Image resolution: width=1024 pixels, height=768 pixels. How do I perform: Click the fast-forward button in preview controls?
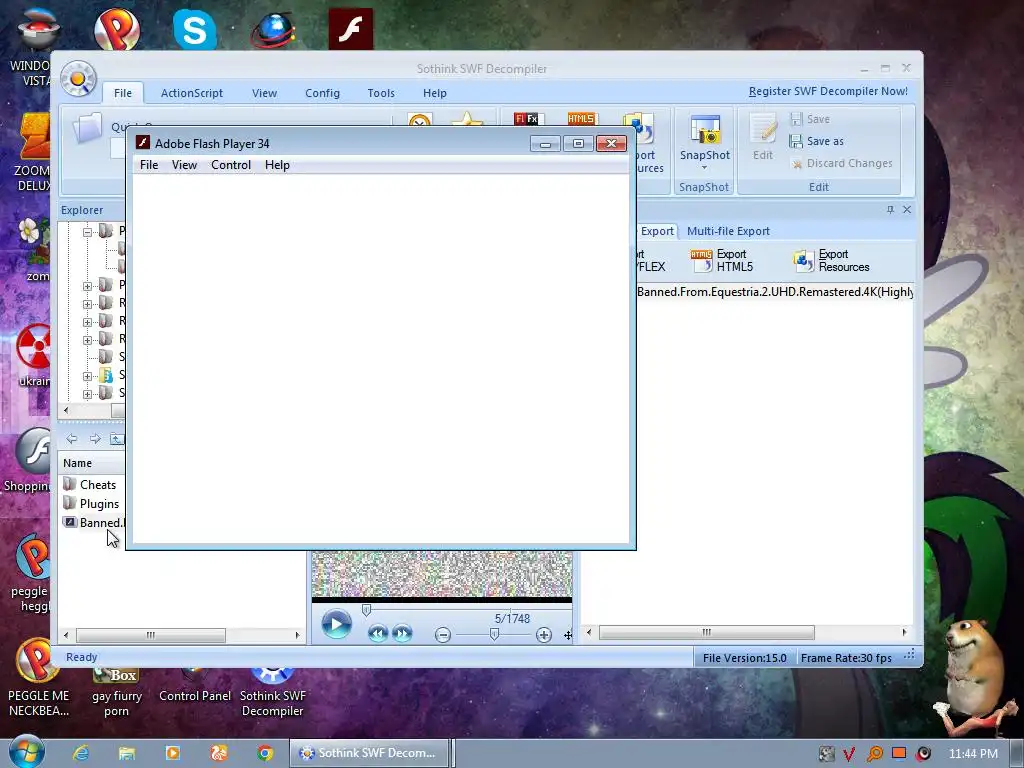(x=402, y=633)
